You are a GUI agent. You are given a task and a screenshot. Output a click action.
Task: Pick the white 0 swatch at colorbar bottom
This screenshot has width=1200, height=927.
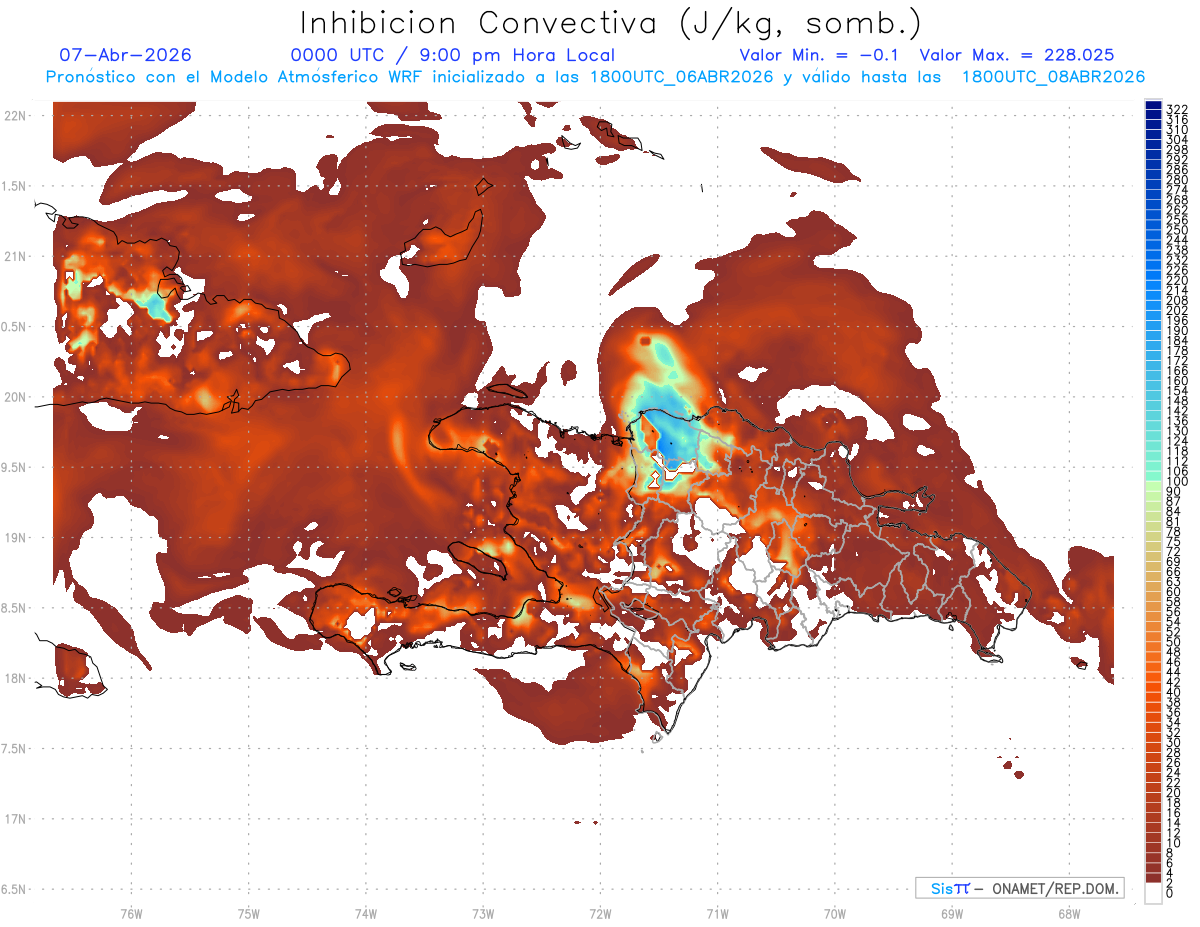1153,891
